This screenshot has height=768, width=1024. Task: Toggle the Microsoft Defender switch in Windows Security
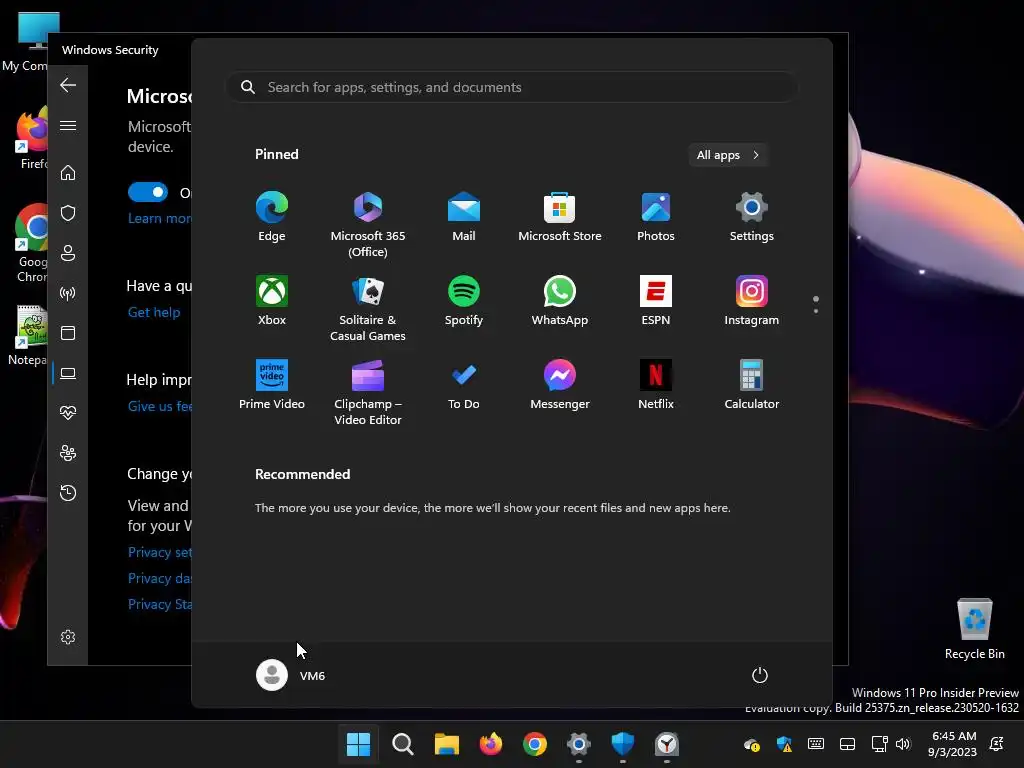coord(148,192)
